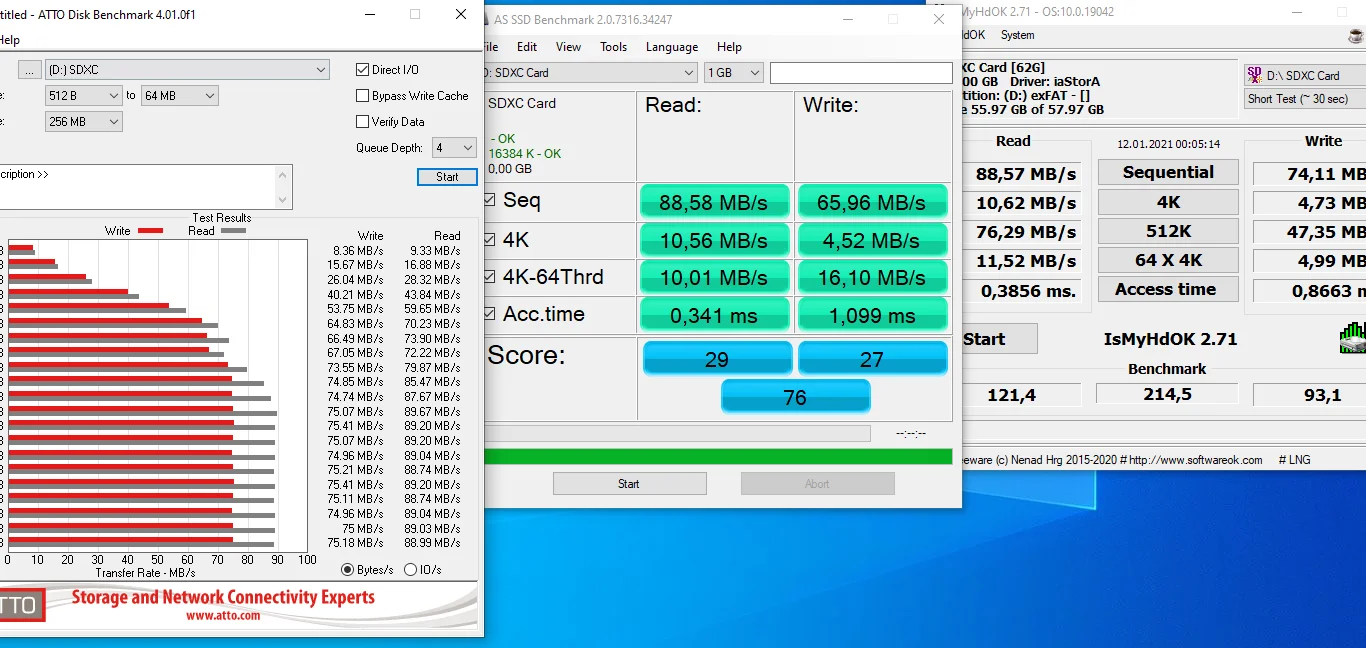Click the total score 76 in AS SSD

click(x=795, y=397)
